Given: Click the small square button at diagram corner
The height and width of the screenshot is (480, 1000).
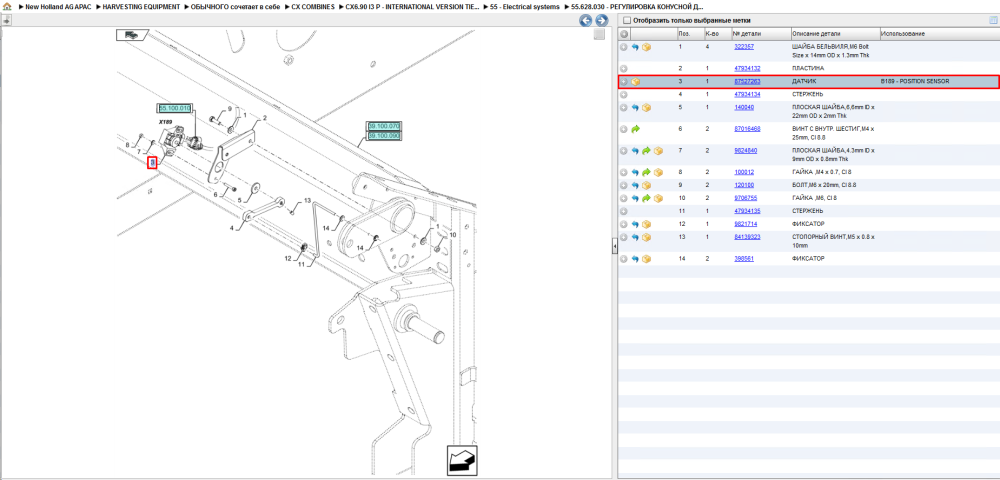Looking at the screenshot, I should click(x=599, y=34).
